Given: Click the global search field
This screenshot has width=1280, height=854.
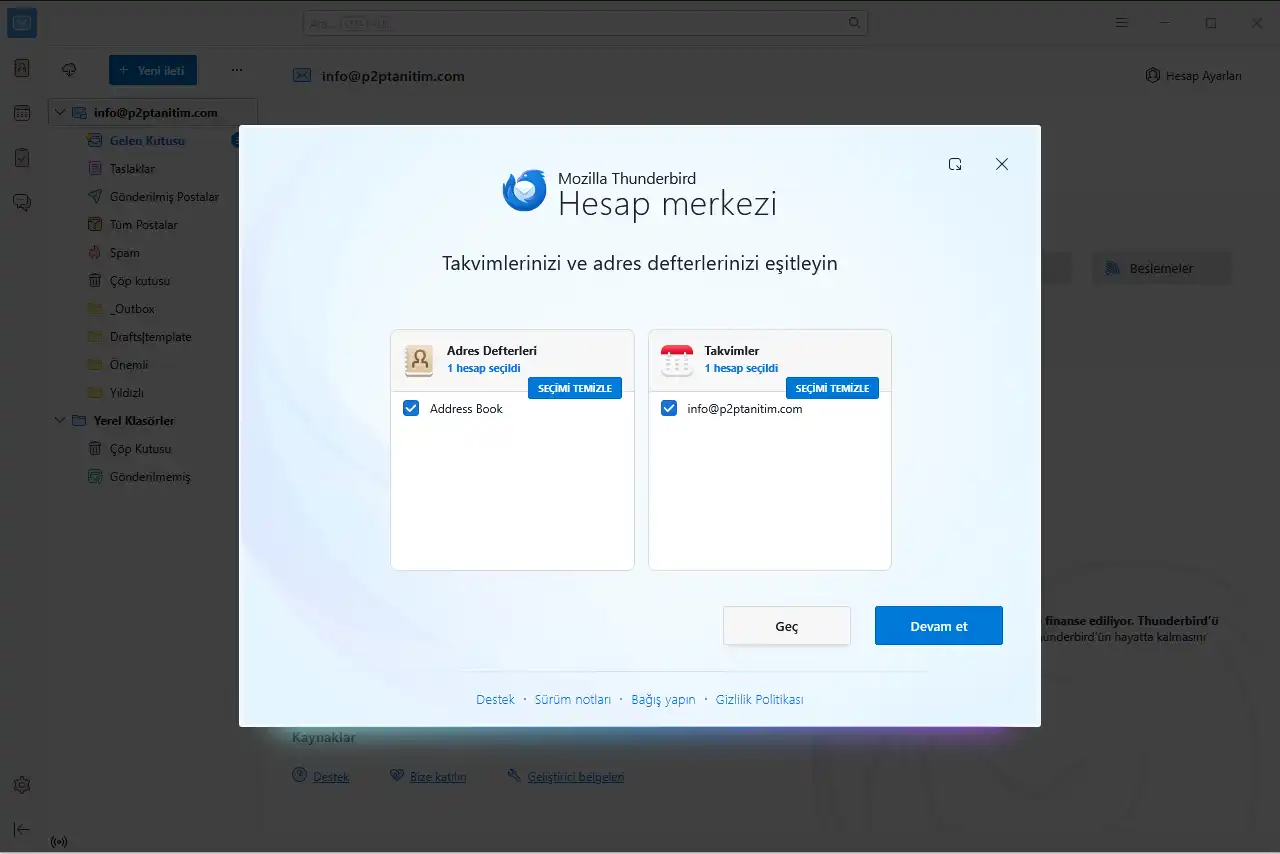Looking at the screenshot, I should [x=585, y=23].
